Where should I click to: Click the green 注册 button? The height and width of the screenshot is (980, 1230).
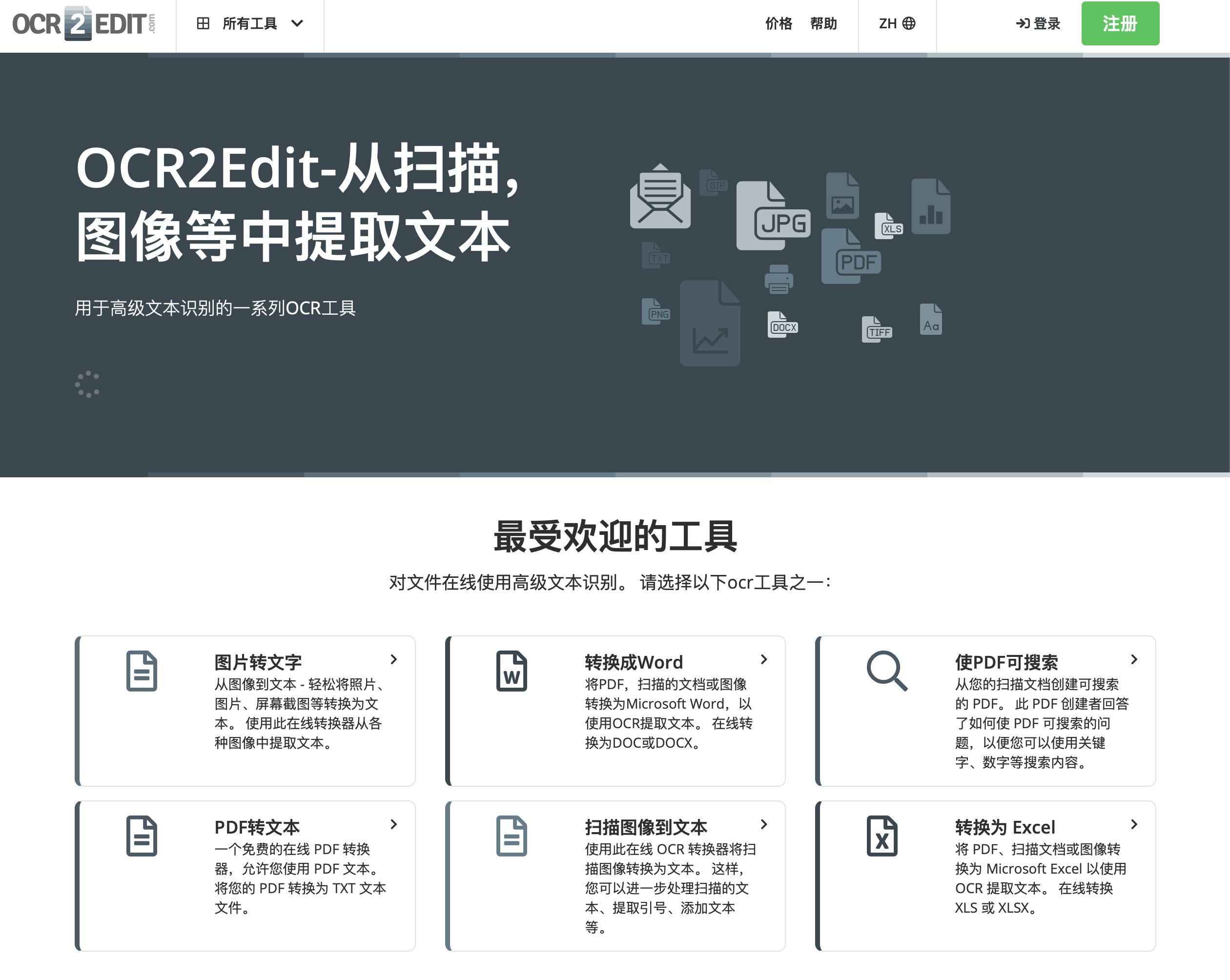[x=1120, y=23]
